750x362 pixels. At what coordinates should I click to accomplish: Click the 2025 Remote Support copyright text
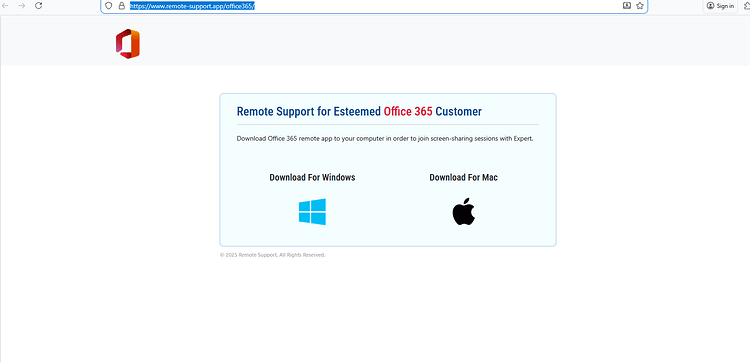(x=273, y=255)
